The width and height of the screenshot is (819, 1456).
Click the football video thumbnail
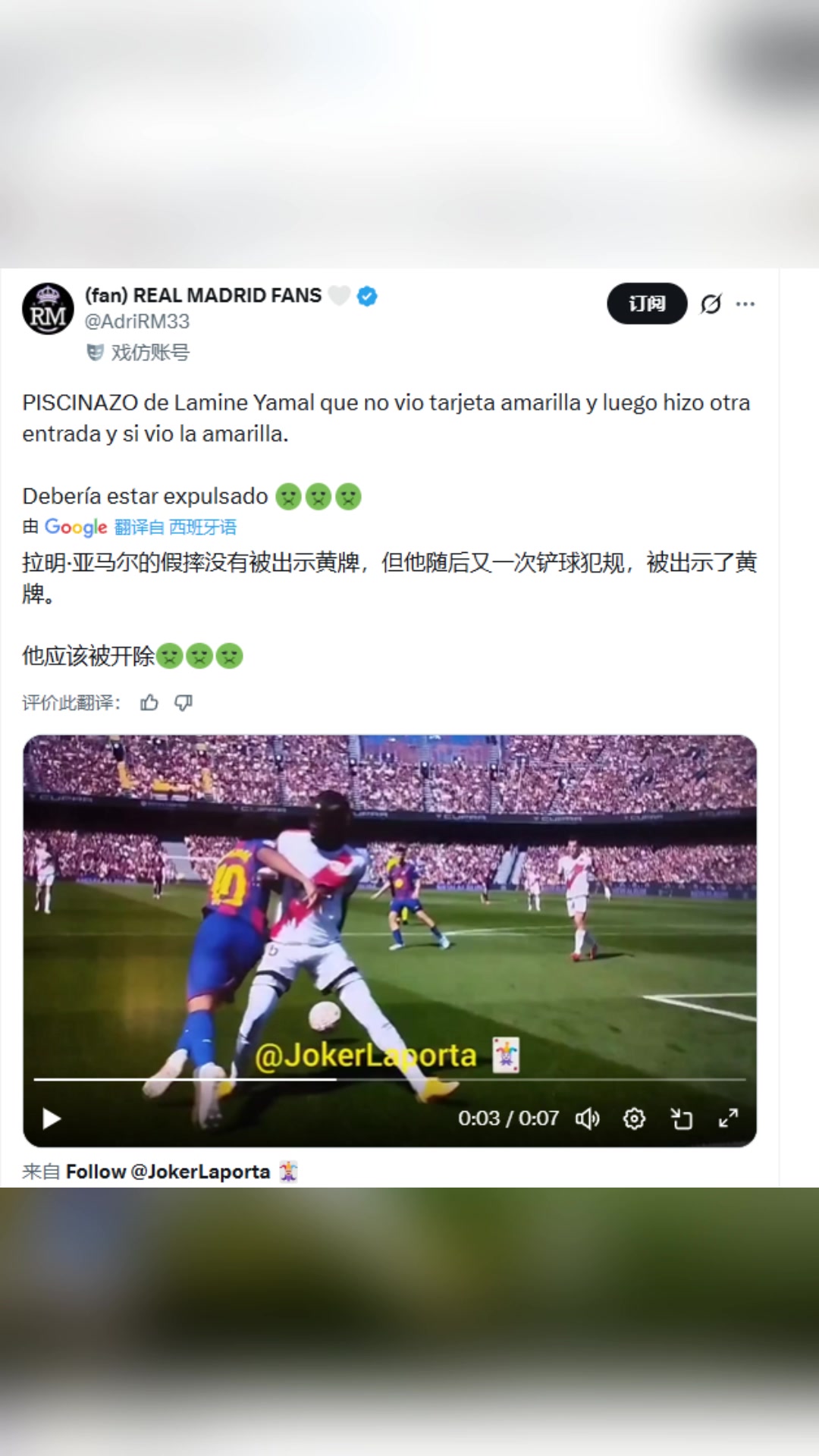point(390,910)
